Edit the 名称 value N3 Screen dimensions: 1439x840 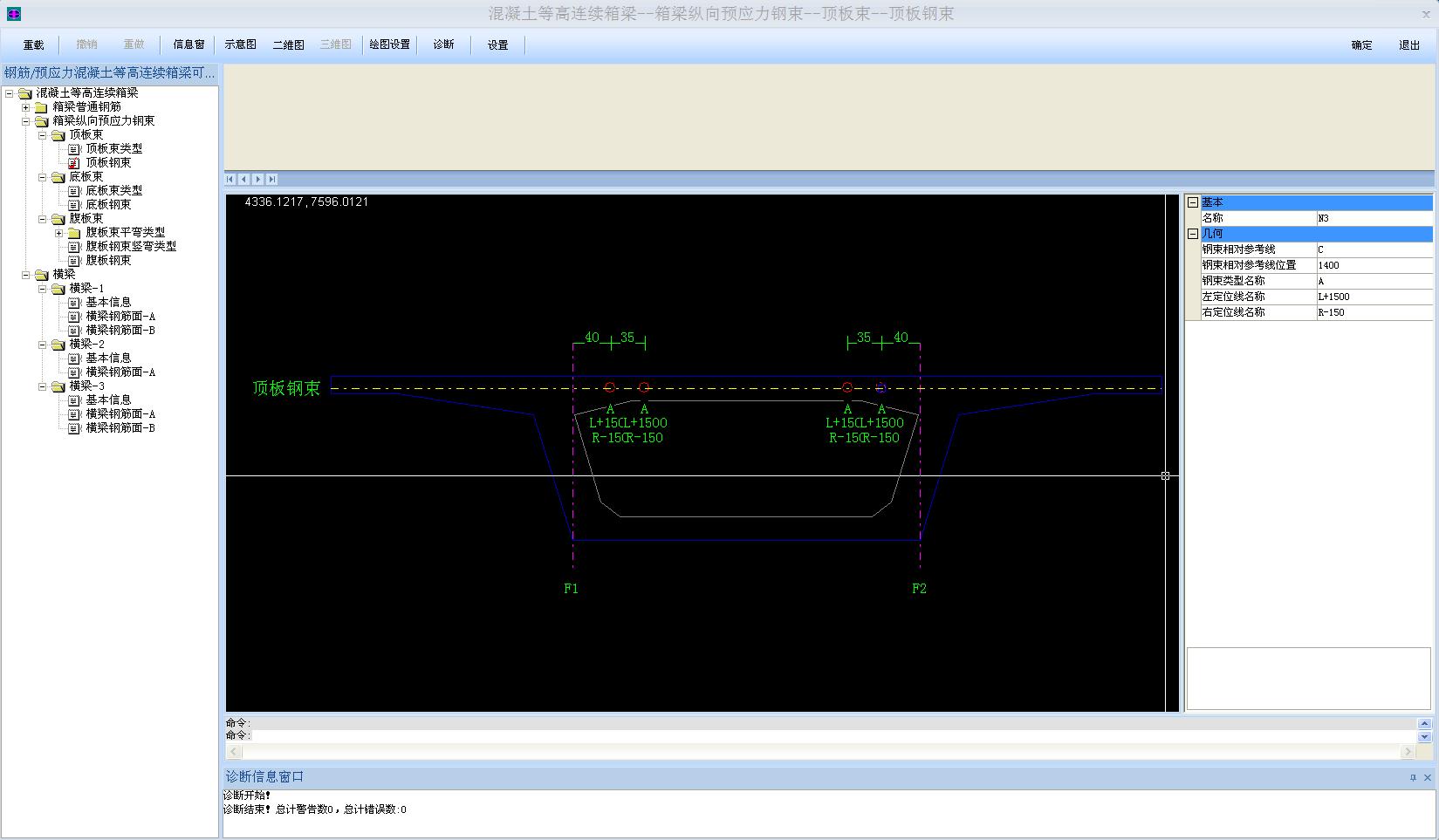tap(1374, 218)
